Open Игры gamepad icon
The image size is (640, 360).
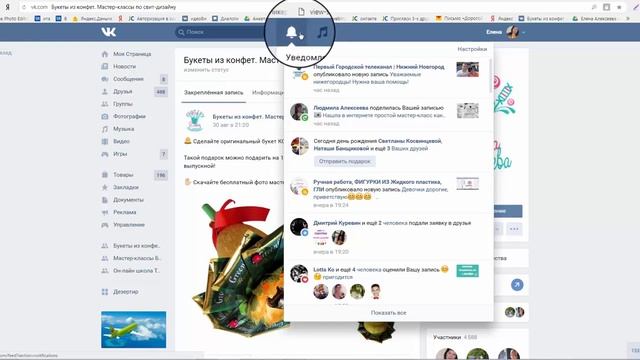[x=105, y=154]
